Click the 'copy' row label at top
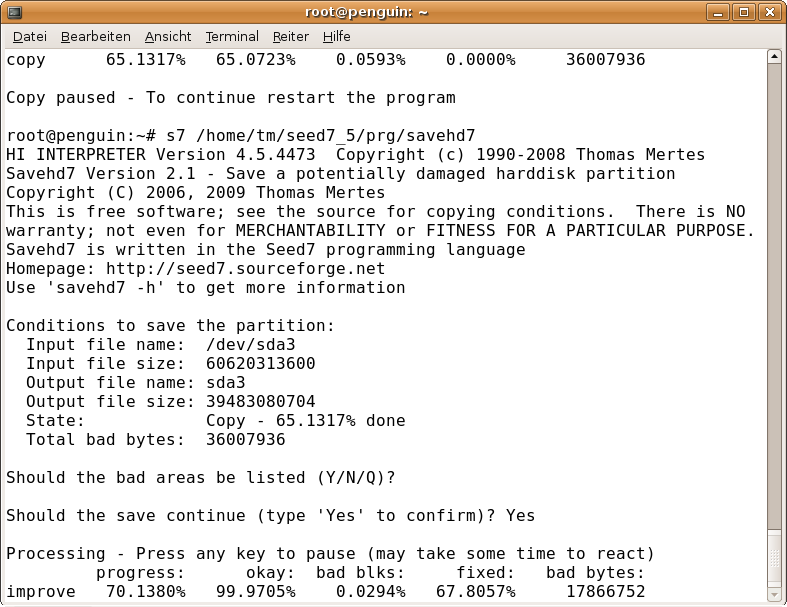Image resolution: width=787 pixels, height=607 pixels. coord(26,60)
